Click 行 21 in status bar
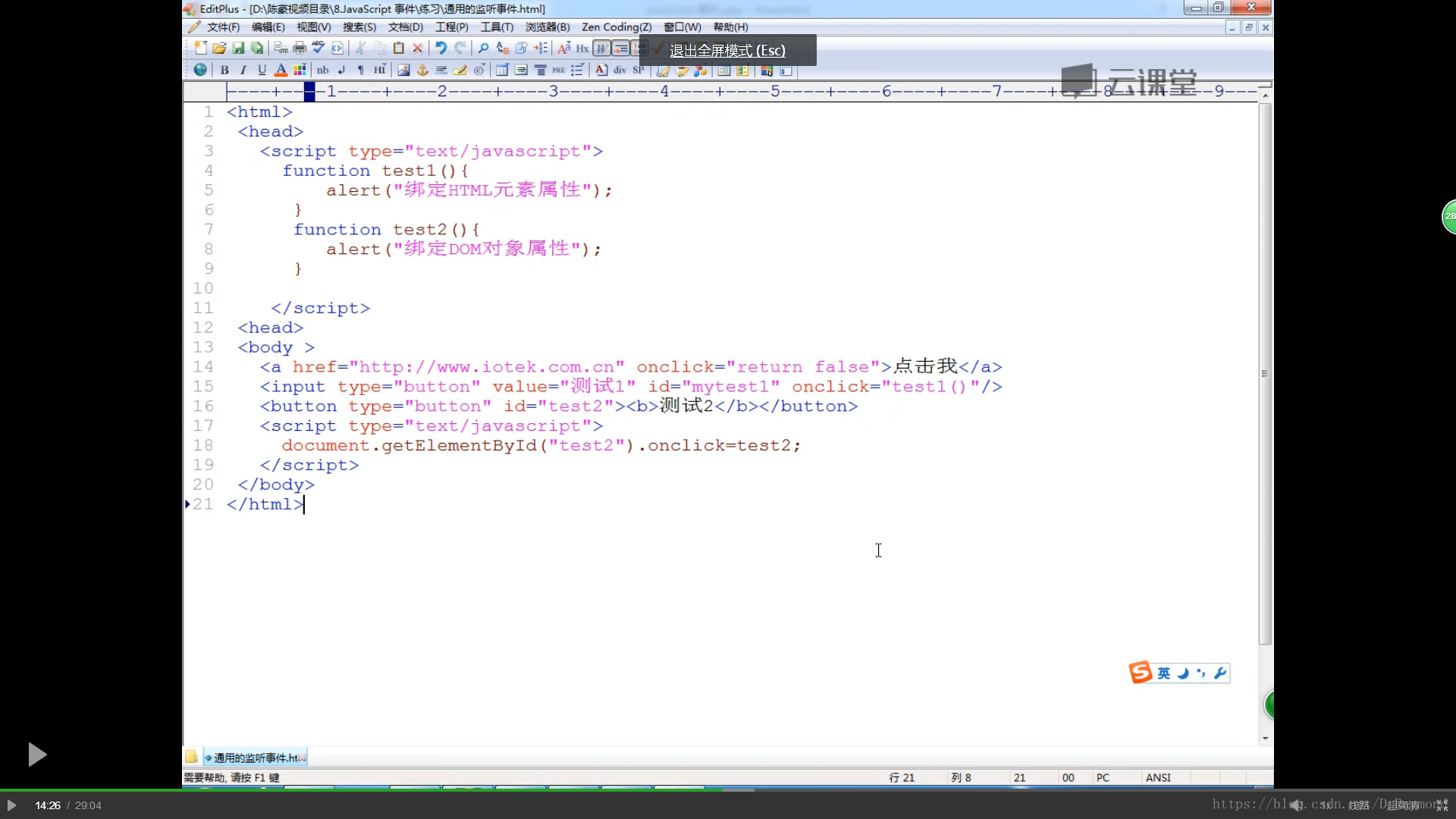 [x=902, y=778]
